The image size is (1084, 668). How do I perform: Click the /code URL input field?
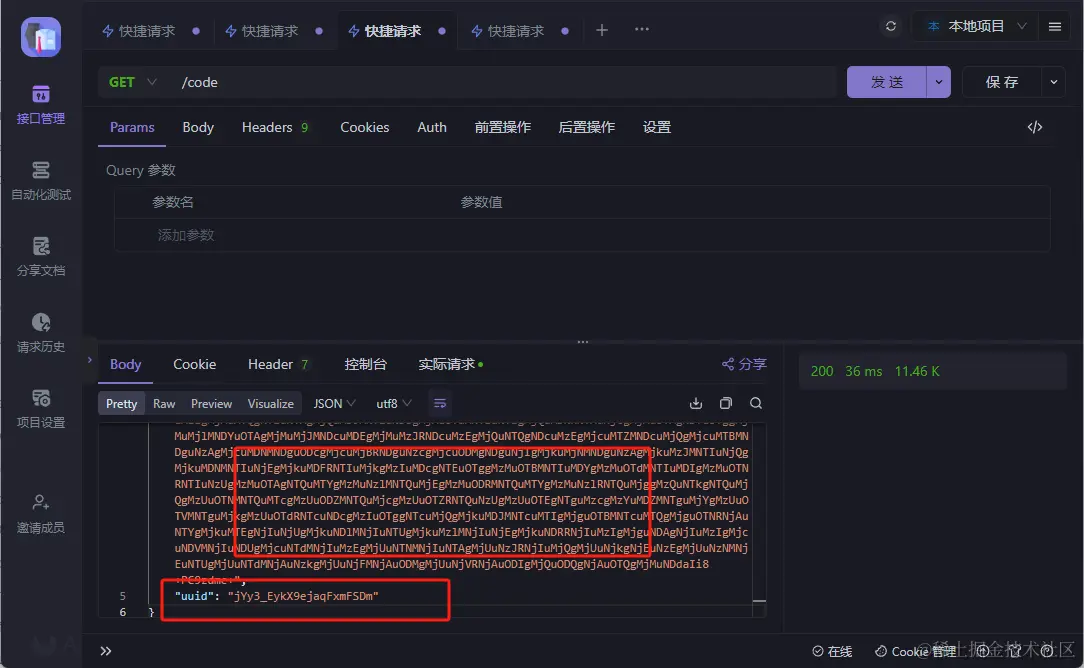click(505, 82)
